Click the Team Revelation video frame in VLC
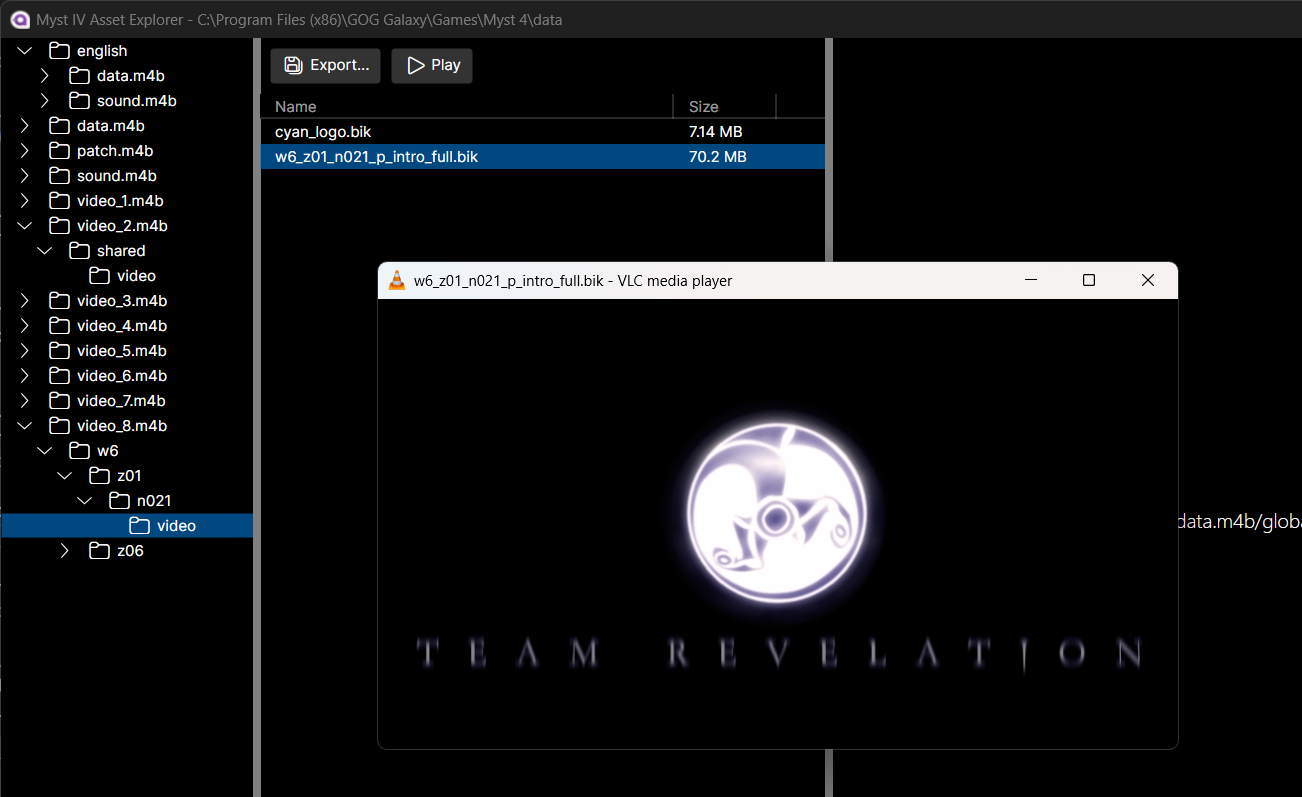The image size is (1302, 797). click(778, 523)
